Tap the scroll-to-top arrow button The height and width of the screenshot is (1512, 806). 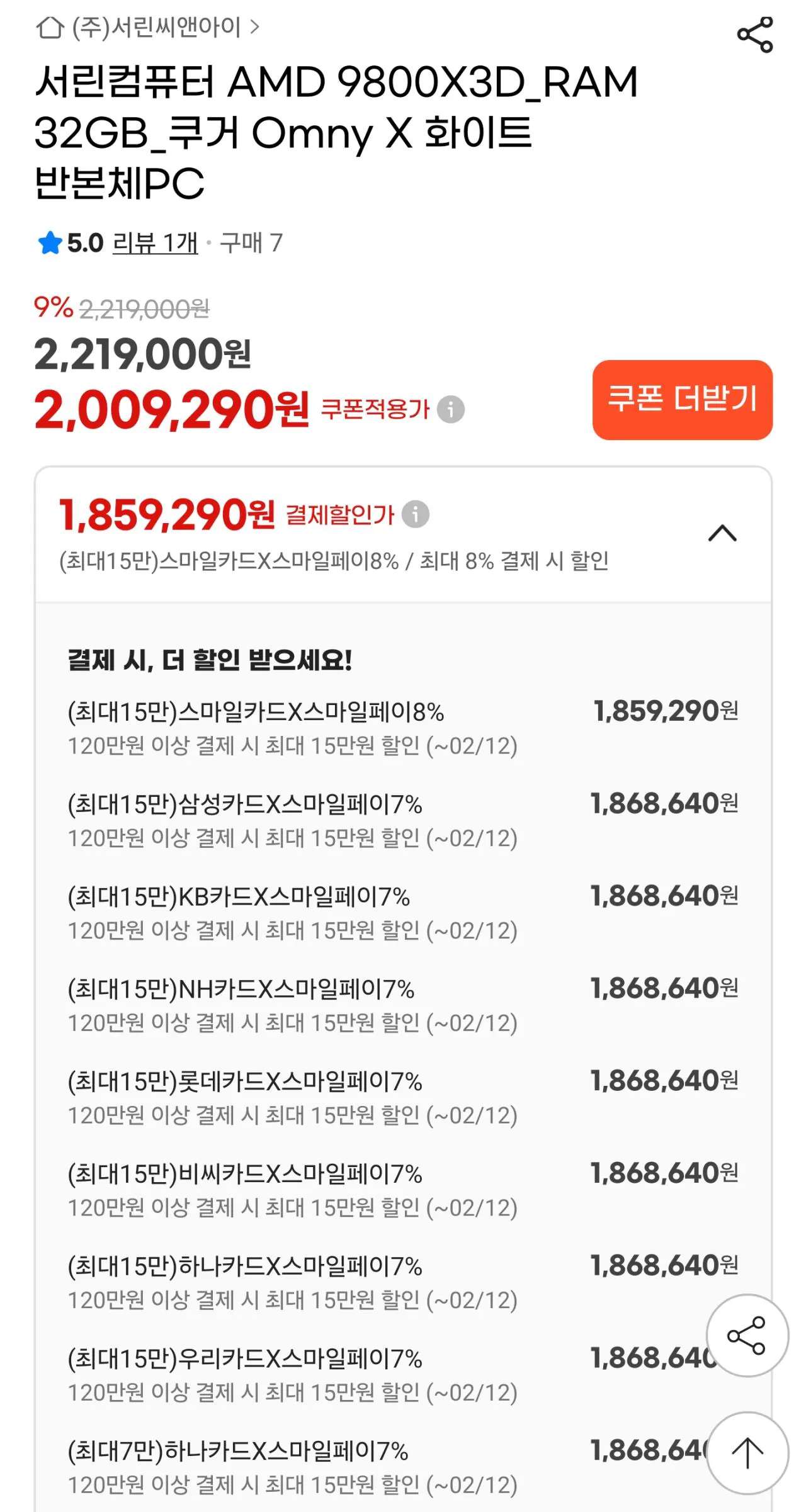(x=747, y=1453)
